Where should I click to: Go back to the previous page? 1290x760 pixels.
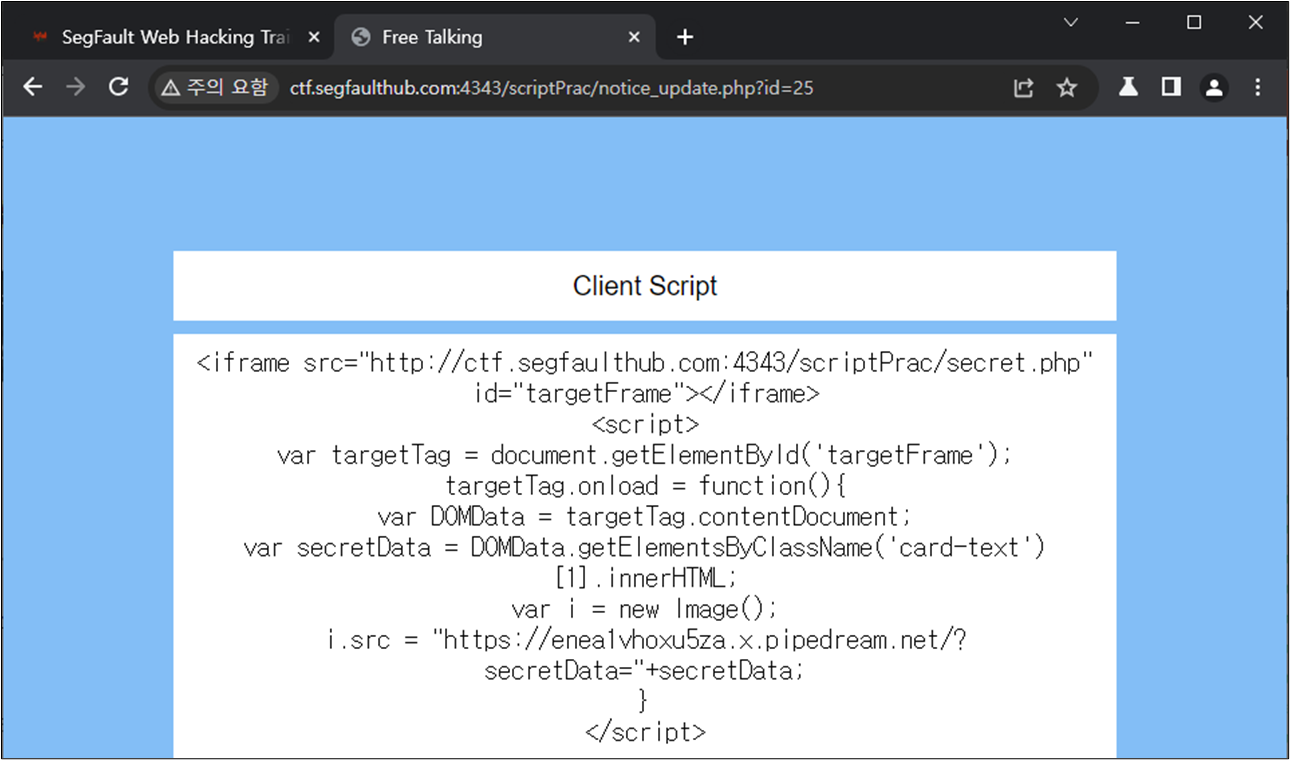[33, 87]
